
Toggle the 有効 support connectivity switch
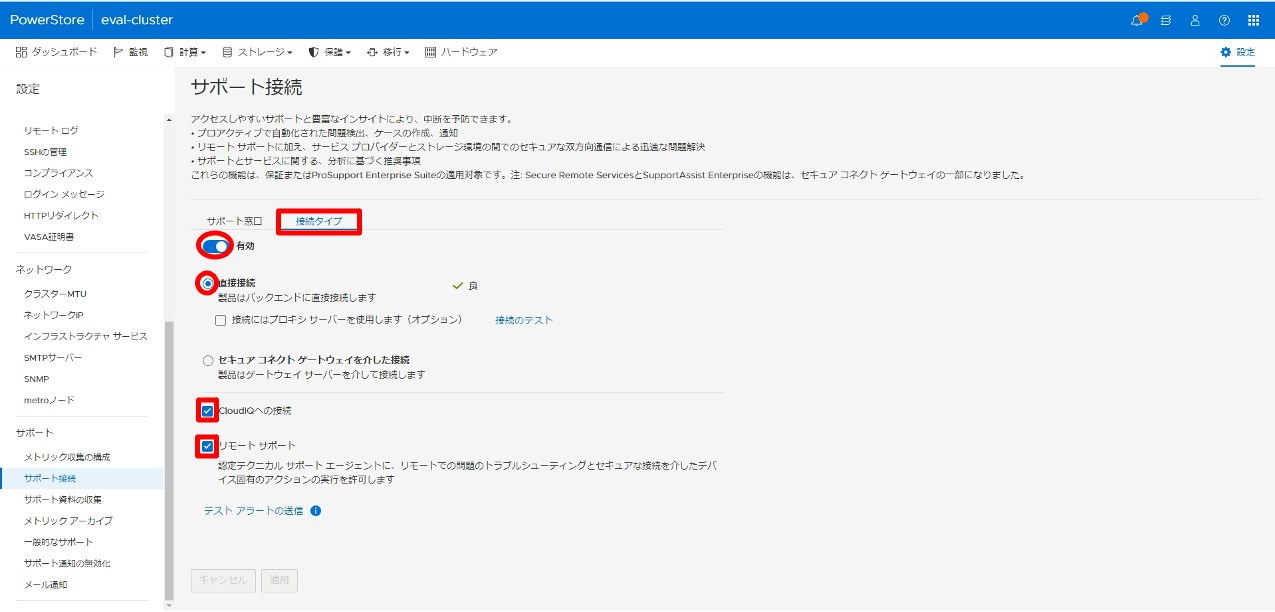216,245
